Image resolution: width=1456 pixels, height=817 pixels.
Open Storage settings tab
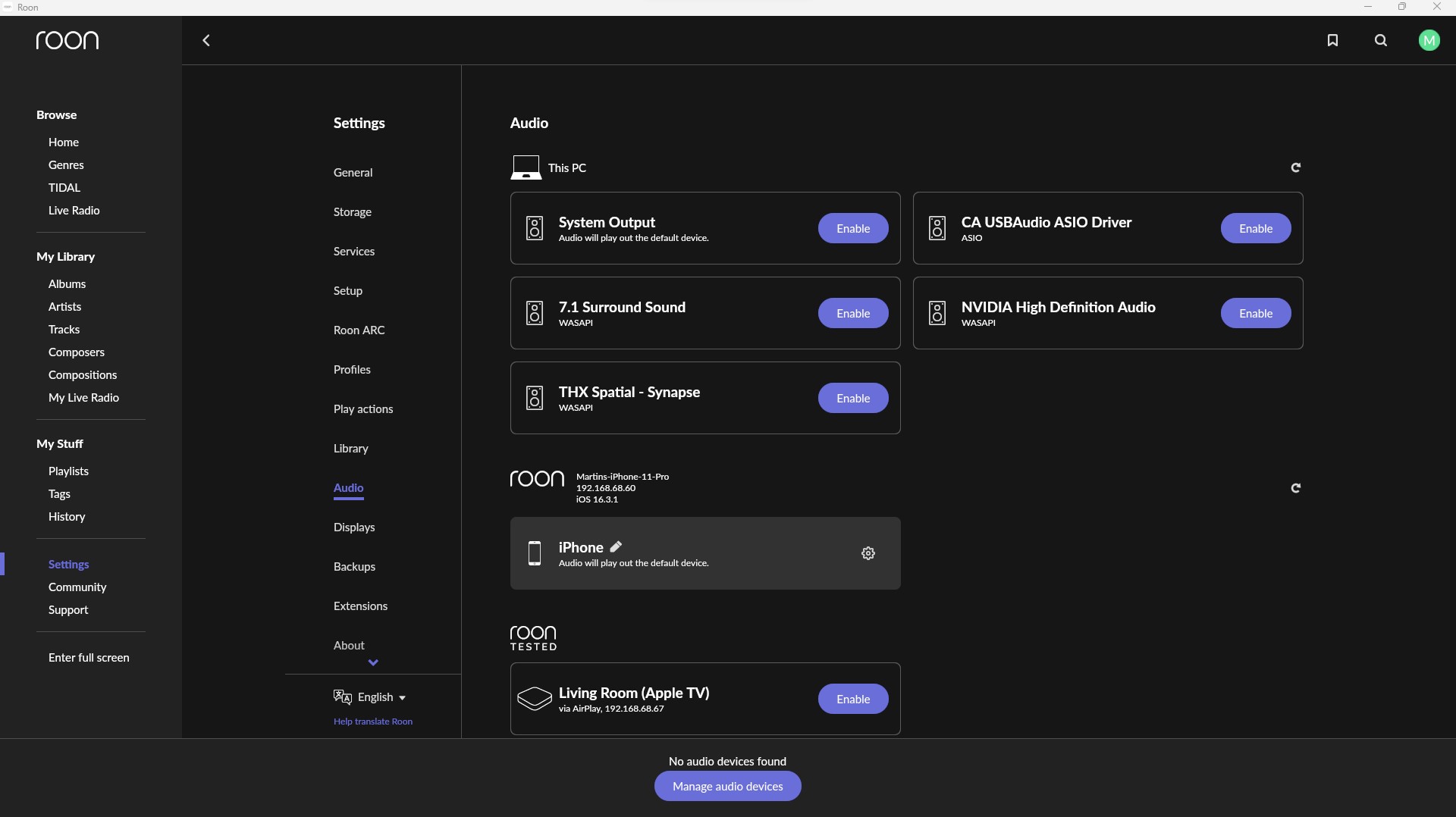click(353, 212)
